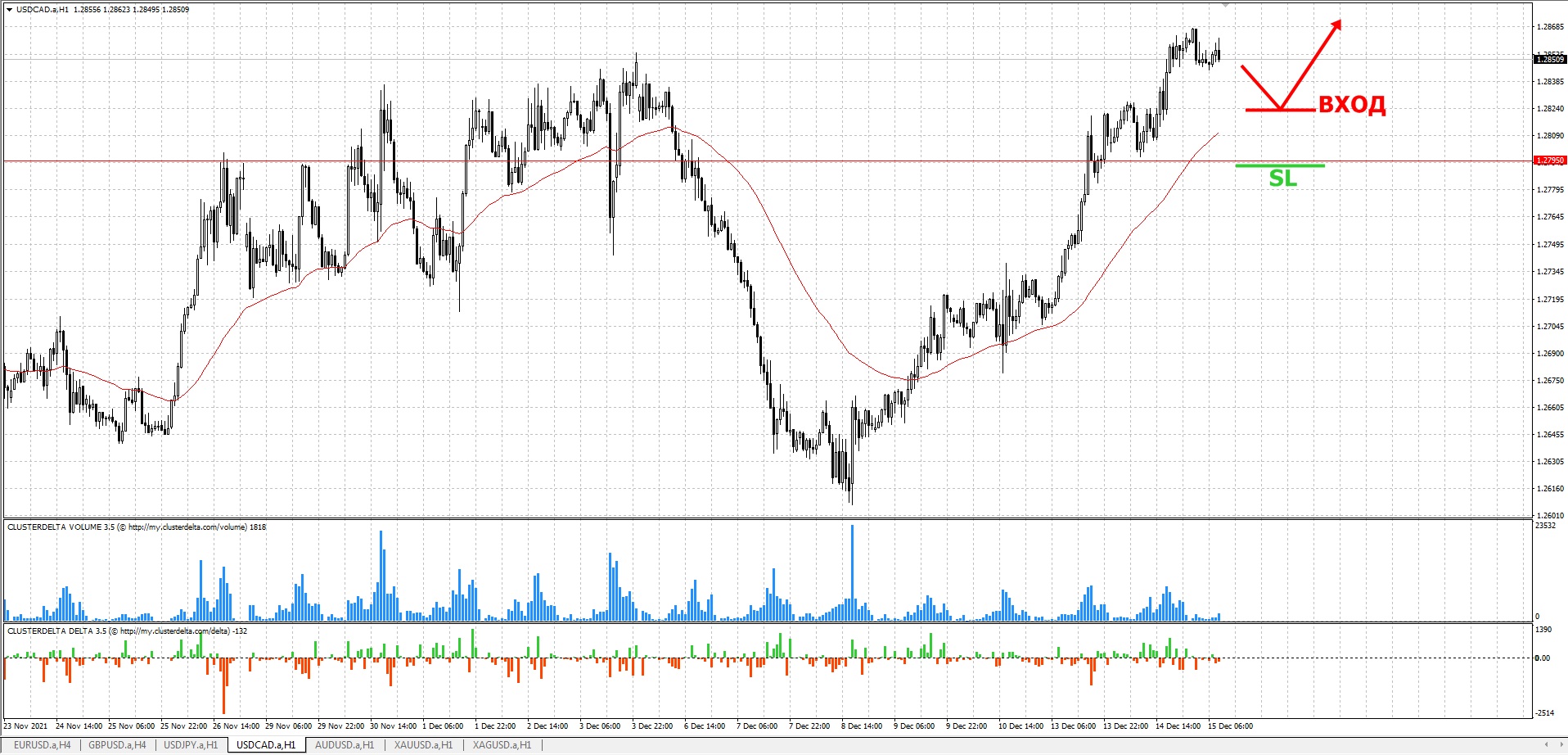Viewport: 1568px width, 755px height.
Task: Click the ClusterDelta Delta indicator label
Action: pos(128,631)
